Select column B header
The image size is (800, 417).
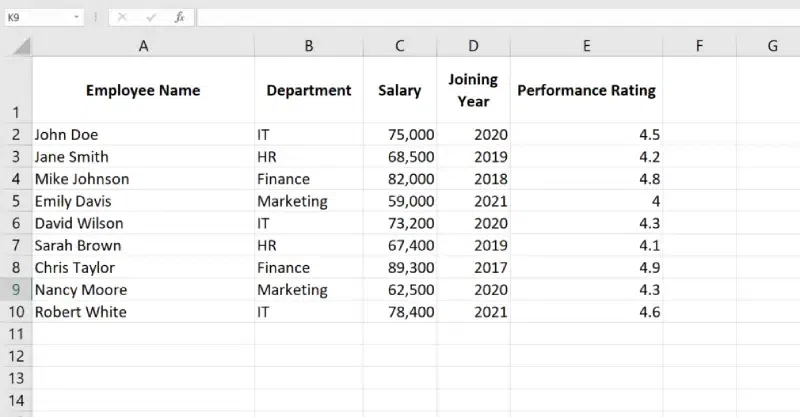309,46
